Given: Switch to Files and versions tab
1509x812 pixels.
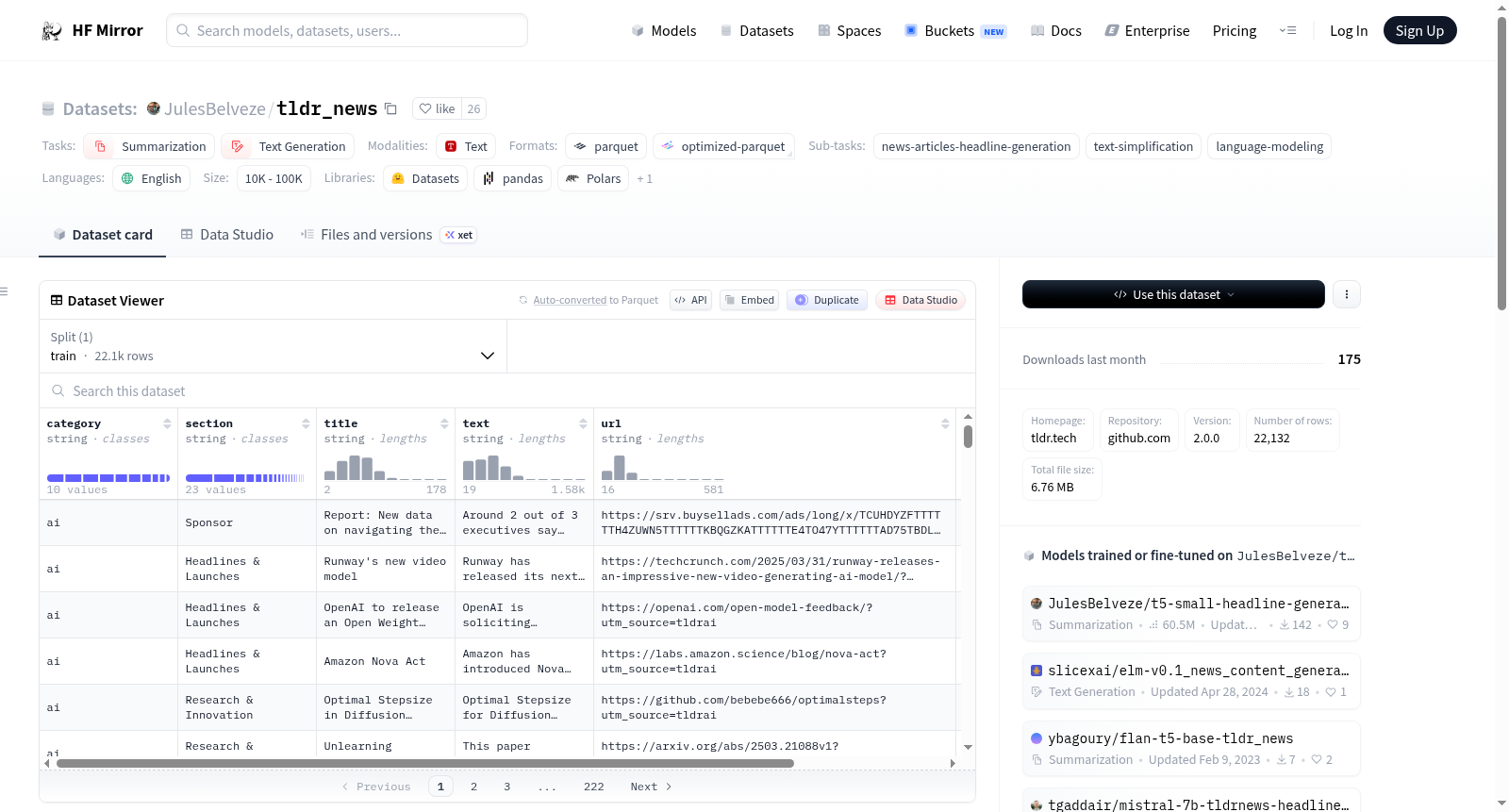Looking at the screenshot, I should [388, 235].
